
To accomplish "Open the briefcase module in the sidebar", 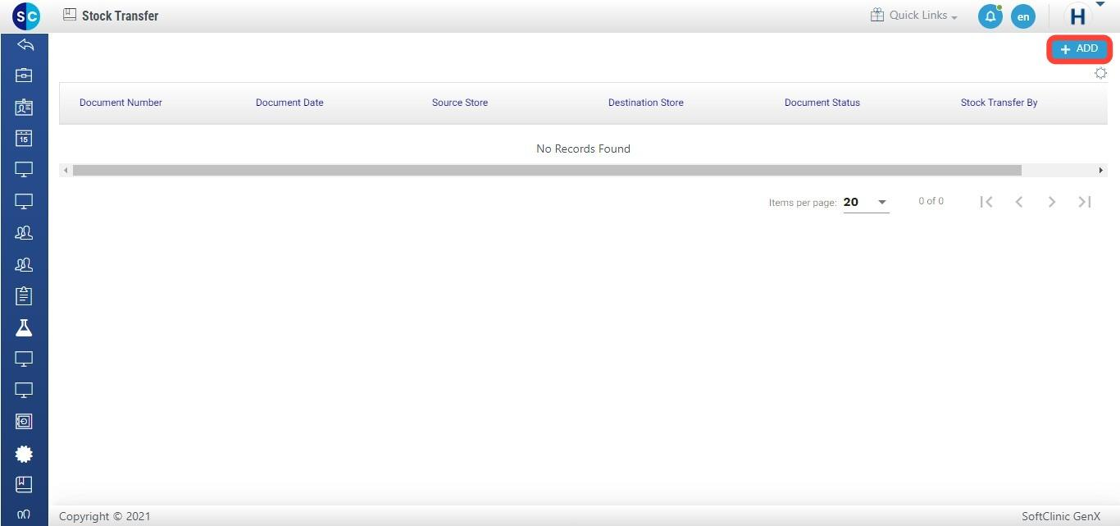I will (24, 75).
